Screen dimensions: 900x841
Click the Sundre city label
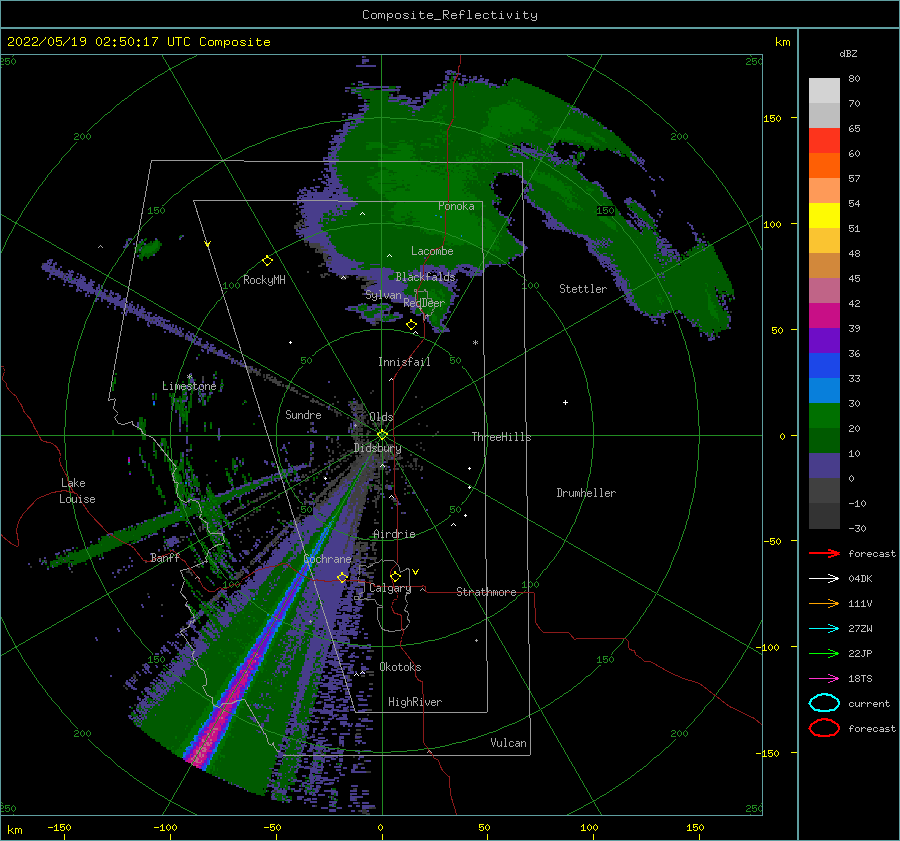(303, 414)
